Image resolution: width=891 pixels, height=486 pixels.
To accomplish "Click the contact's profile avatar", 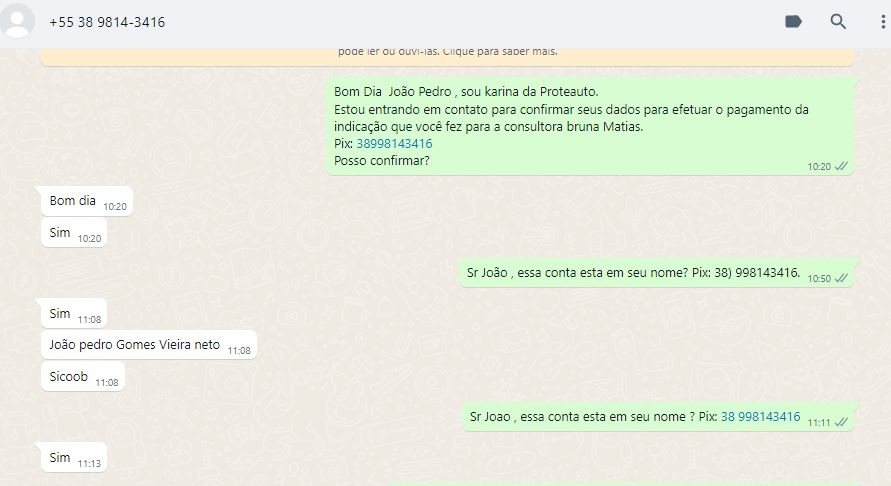I will 20,21.
